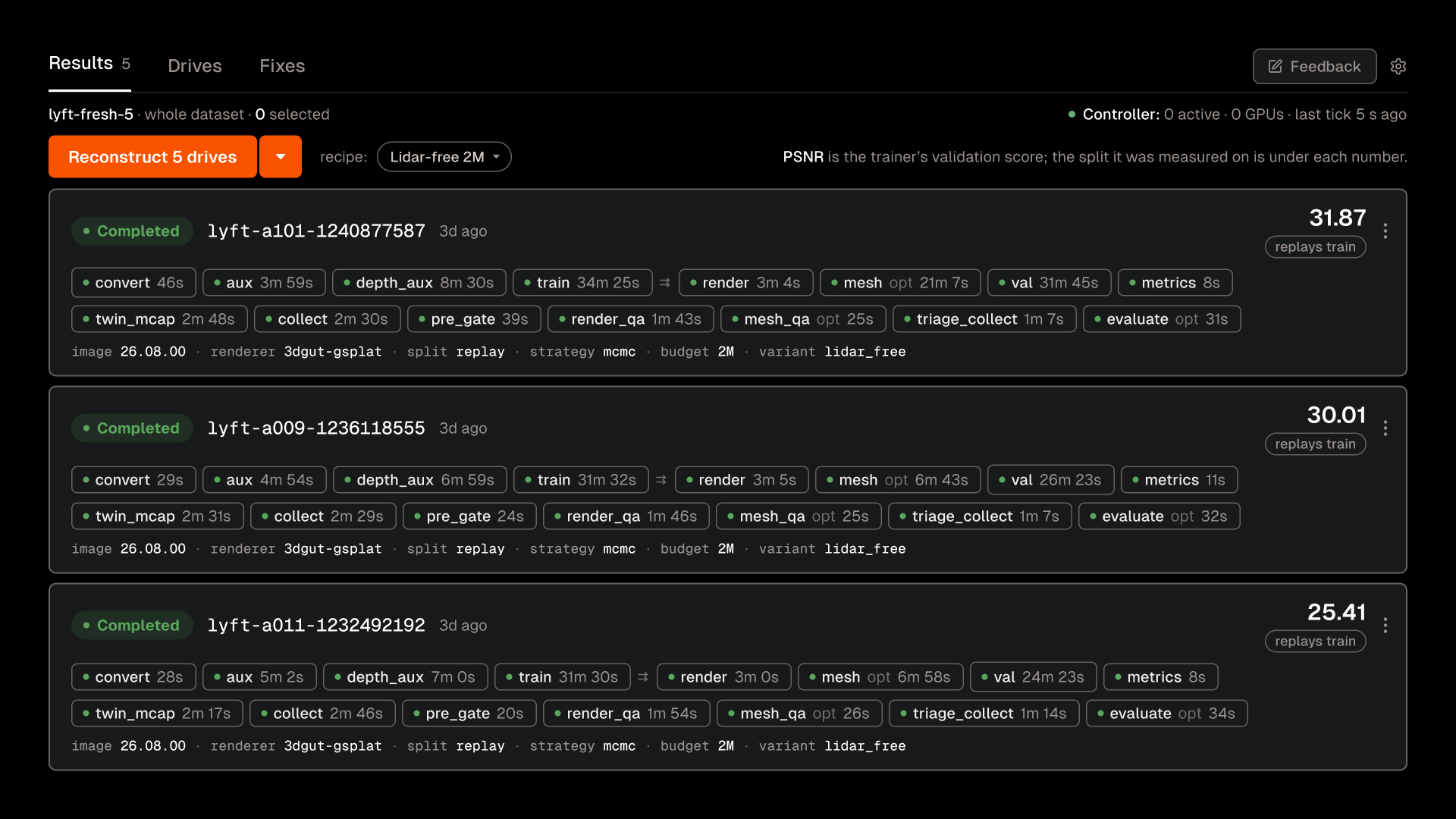
Task: Open kebab menu for lyft-a011-1232492192
Action: [1385, 626]
